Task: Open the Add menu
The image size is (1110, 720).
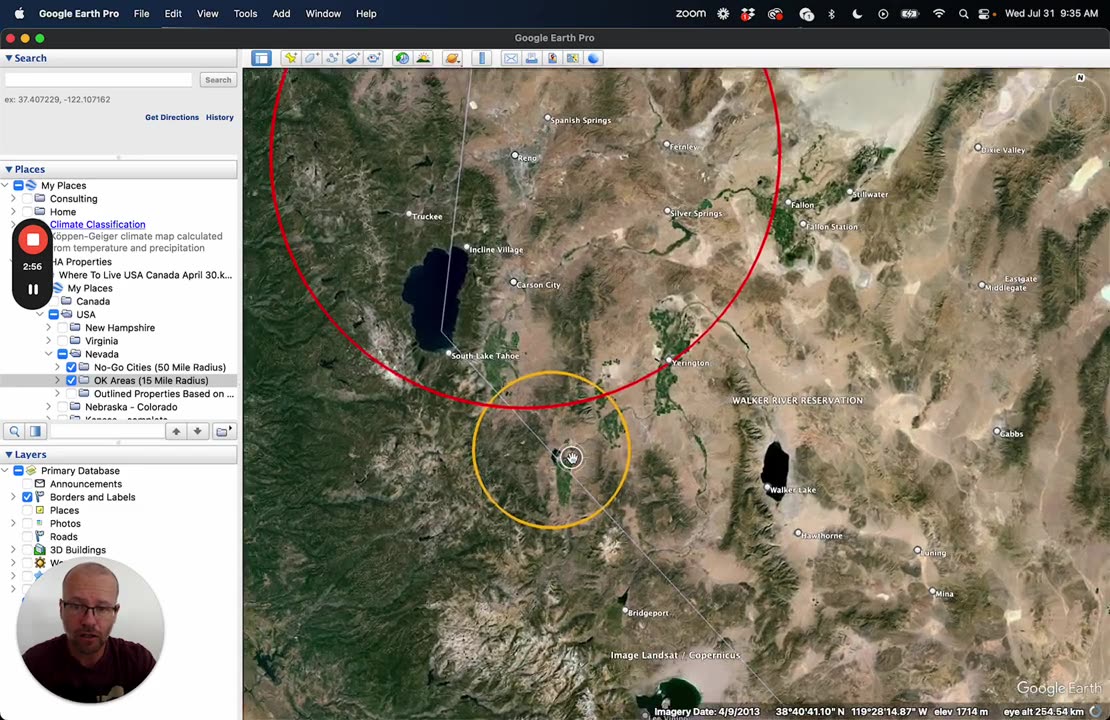Action: [281, 13]
